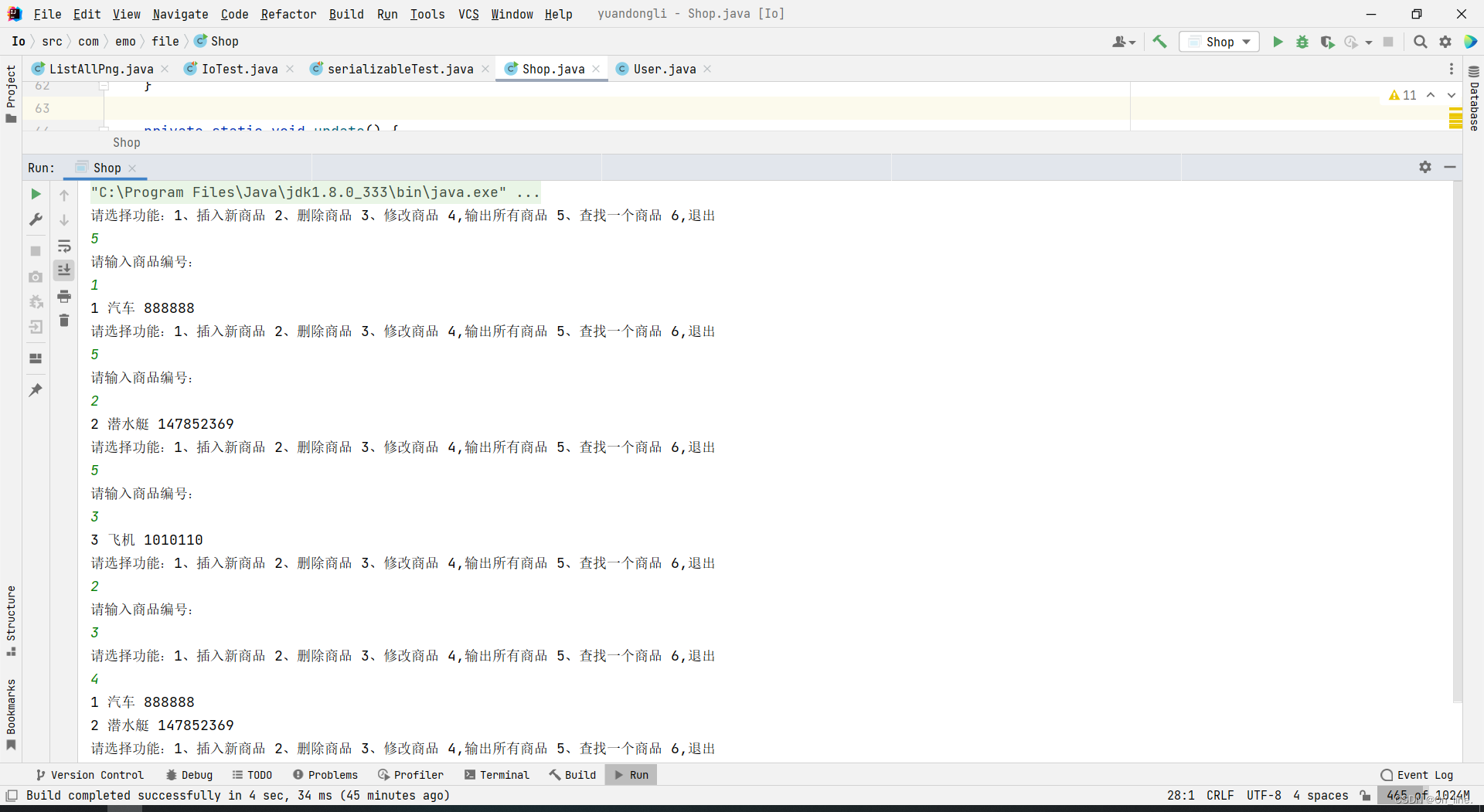The width and height of the screenshot is (1484, 812).
Task: Open the profiler run dropdown
Action: [1369, 42]
